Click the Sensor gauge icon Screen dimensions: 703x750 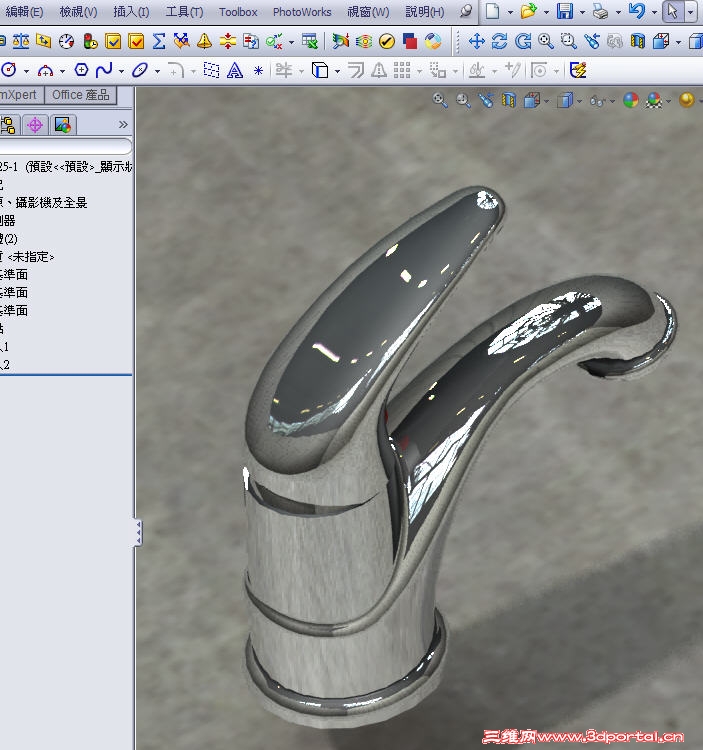(66, 42)
